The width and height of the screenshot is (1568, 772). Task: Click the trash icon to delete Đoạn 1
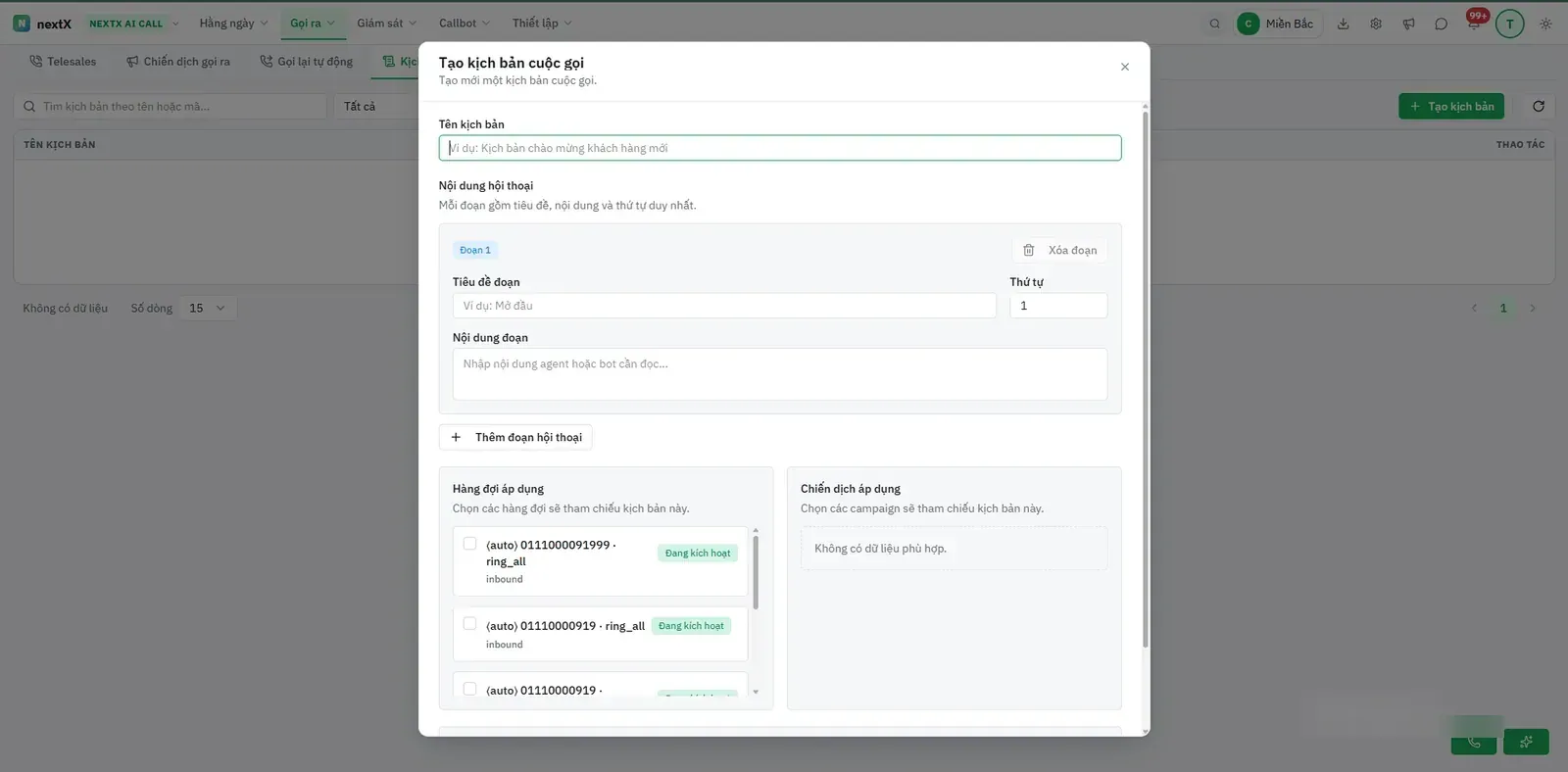tap(1029, 250)
